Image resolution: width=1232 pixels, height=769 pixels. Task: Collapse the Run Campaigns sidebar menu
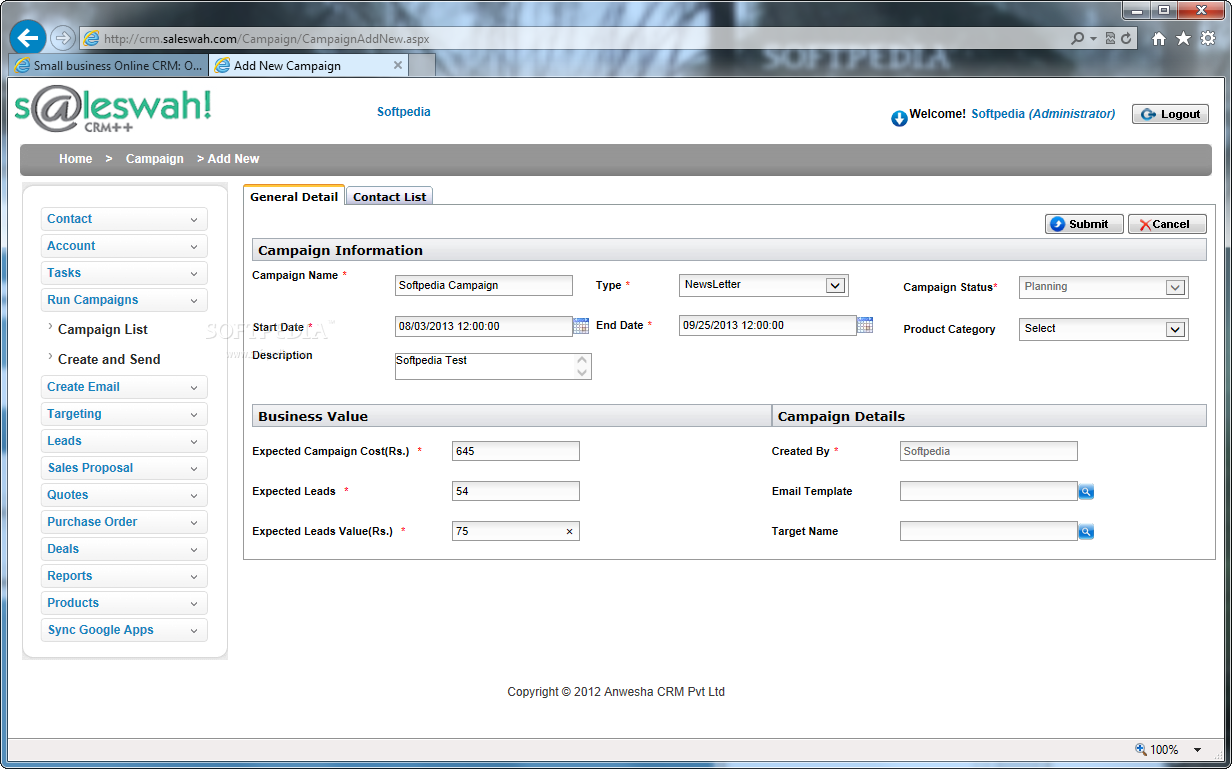124,300
